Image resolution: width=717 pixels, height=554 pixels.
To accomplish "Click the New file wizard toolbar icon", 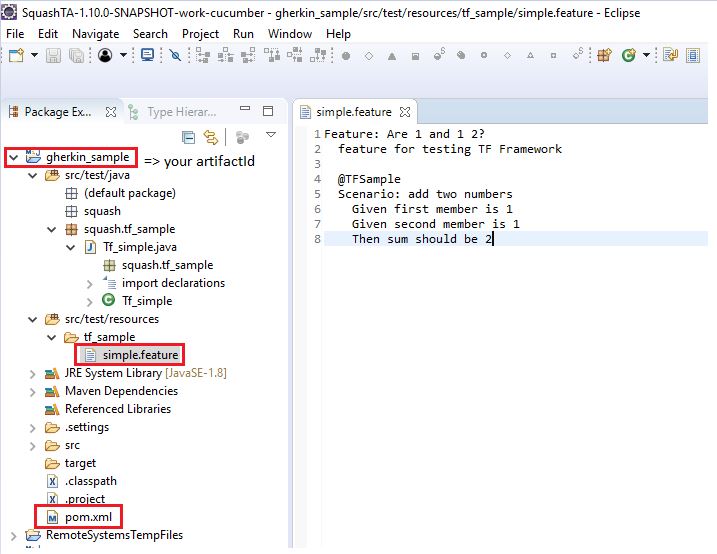I will coord(16,55).
